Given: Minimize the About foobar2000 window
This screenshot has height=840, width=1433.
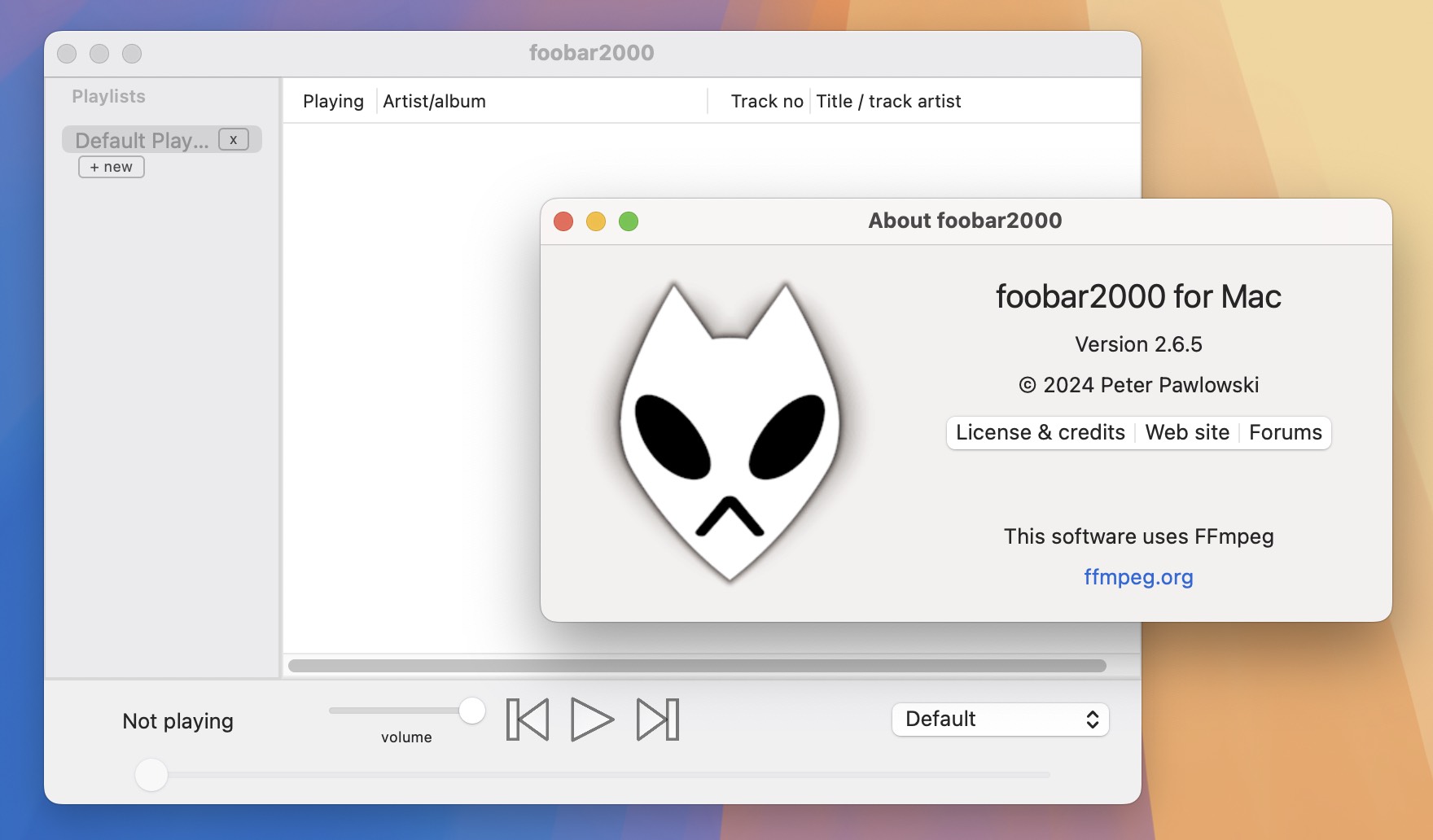Looking at the screenshot, I should pyautogui.click(x=596, y=221).
